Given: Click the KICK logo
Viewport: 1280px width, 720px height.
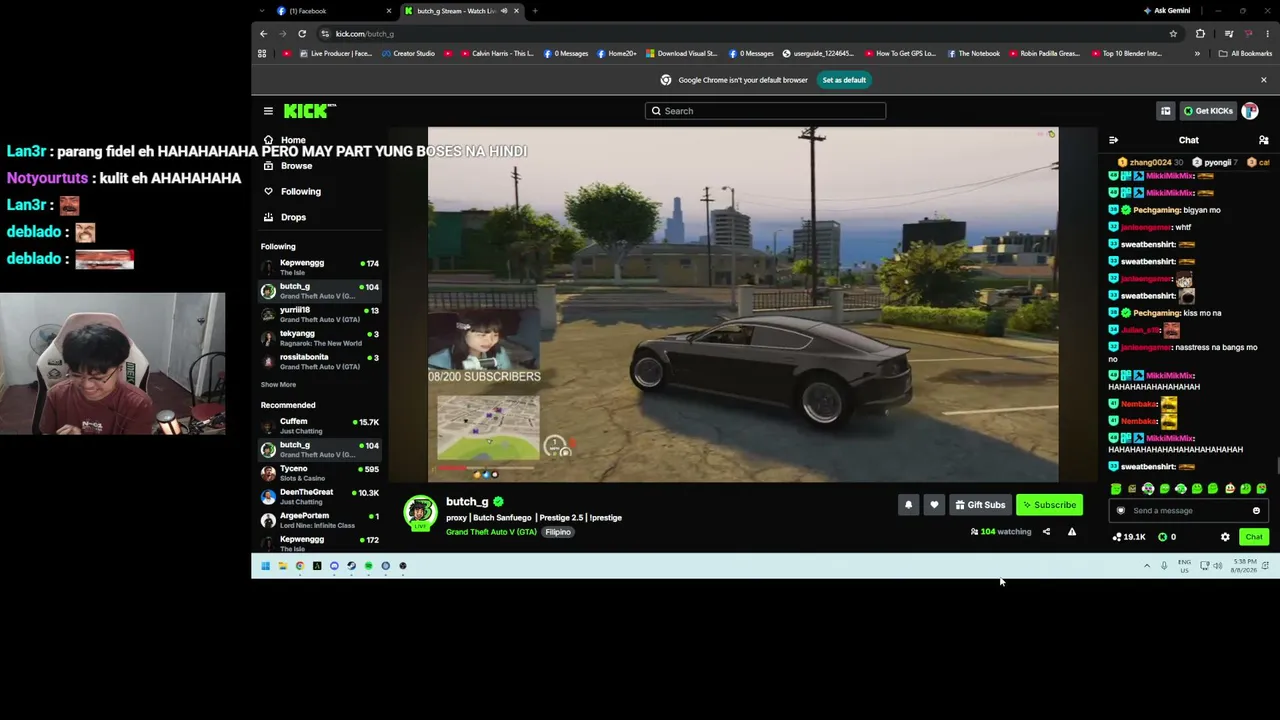Looking at the screenshot, I should point(309,111).
